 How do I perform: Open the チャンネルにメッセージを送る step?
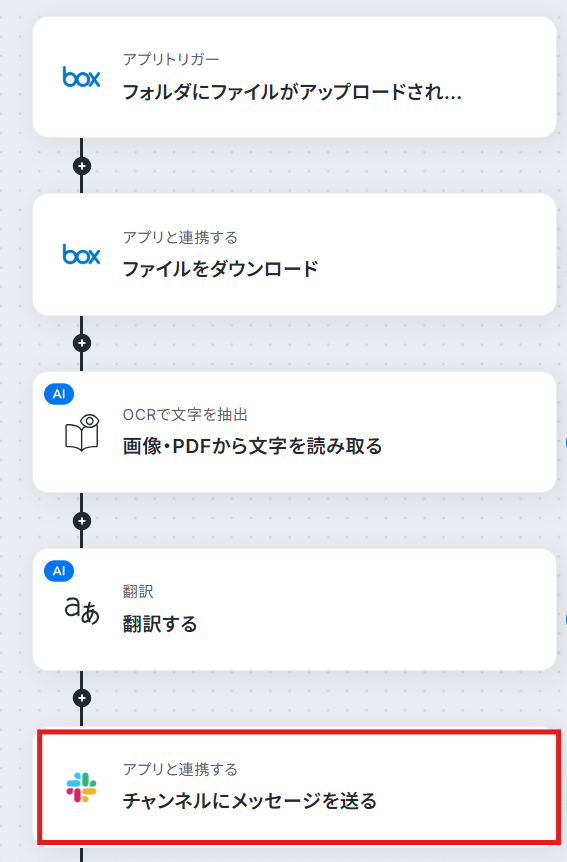point(299,787)
